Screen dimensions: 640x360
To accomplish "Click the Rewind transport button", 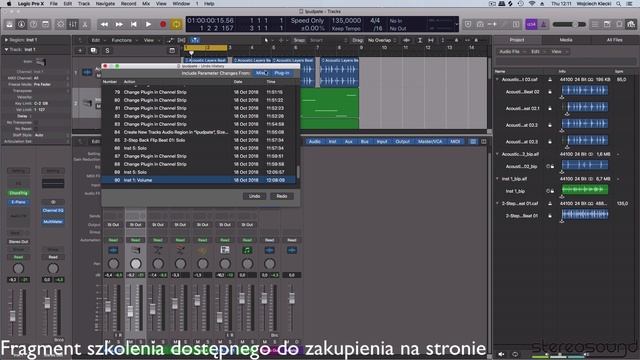I will click(x=104, y=24).
